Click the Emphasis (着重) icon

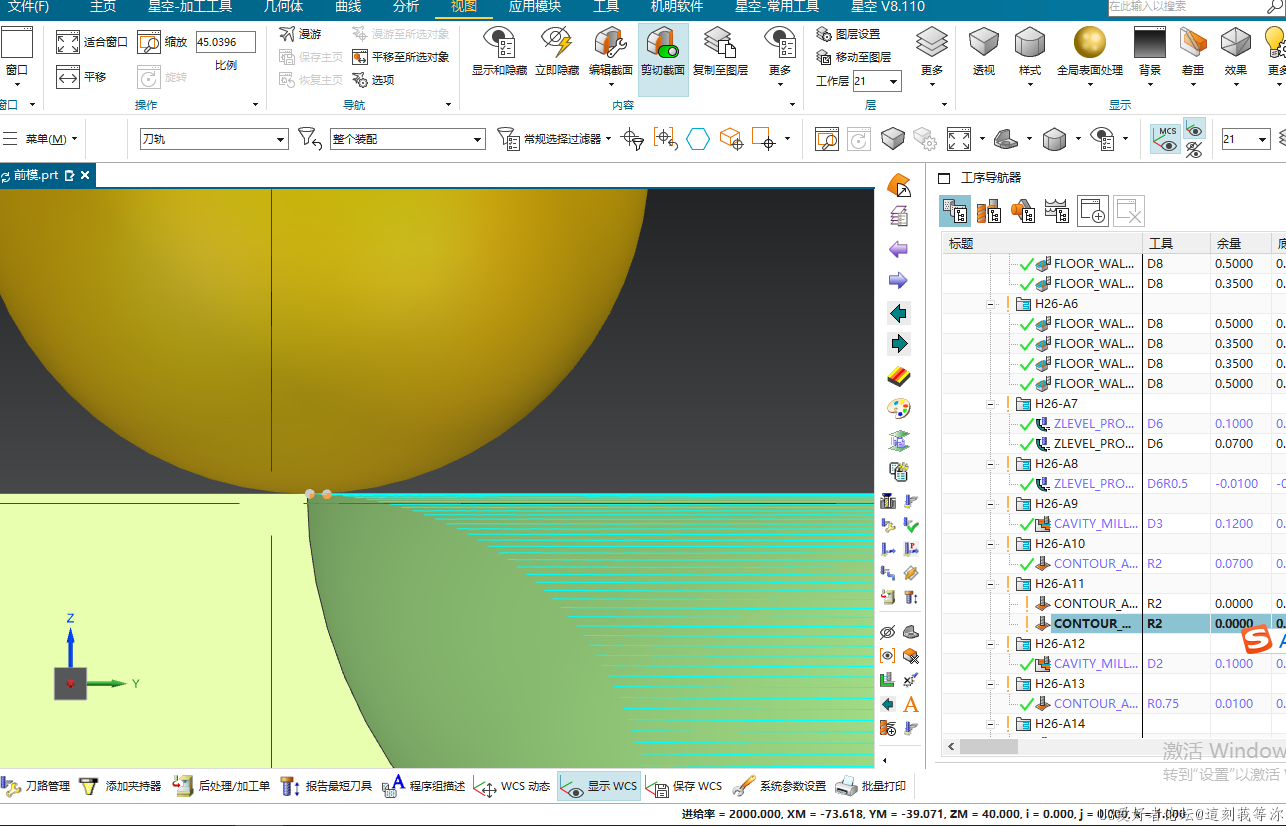coord(1193,43)
